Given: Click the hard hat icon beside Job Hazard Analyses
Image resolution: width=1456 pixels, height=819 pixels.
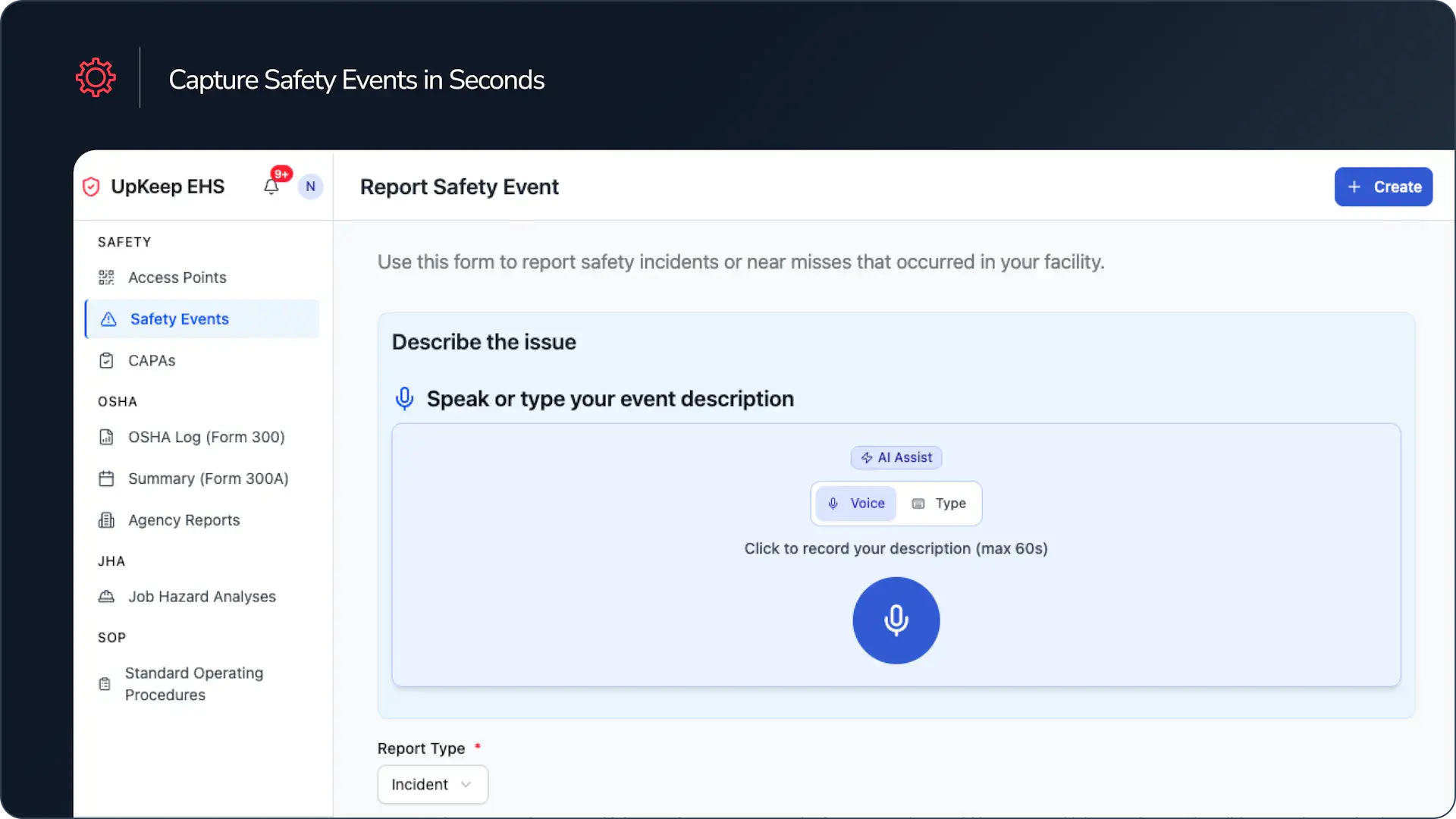Looking at the screenshot, I should click(x=107, y=596).
